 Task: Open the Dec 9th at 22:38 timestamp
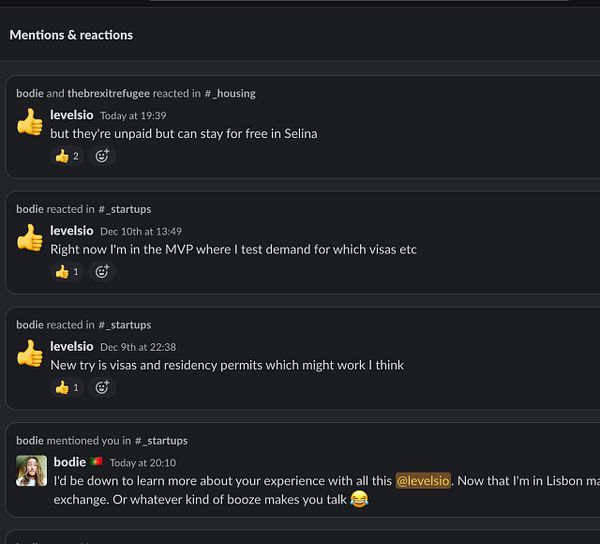(138, 347)
